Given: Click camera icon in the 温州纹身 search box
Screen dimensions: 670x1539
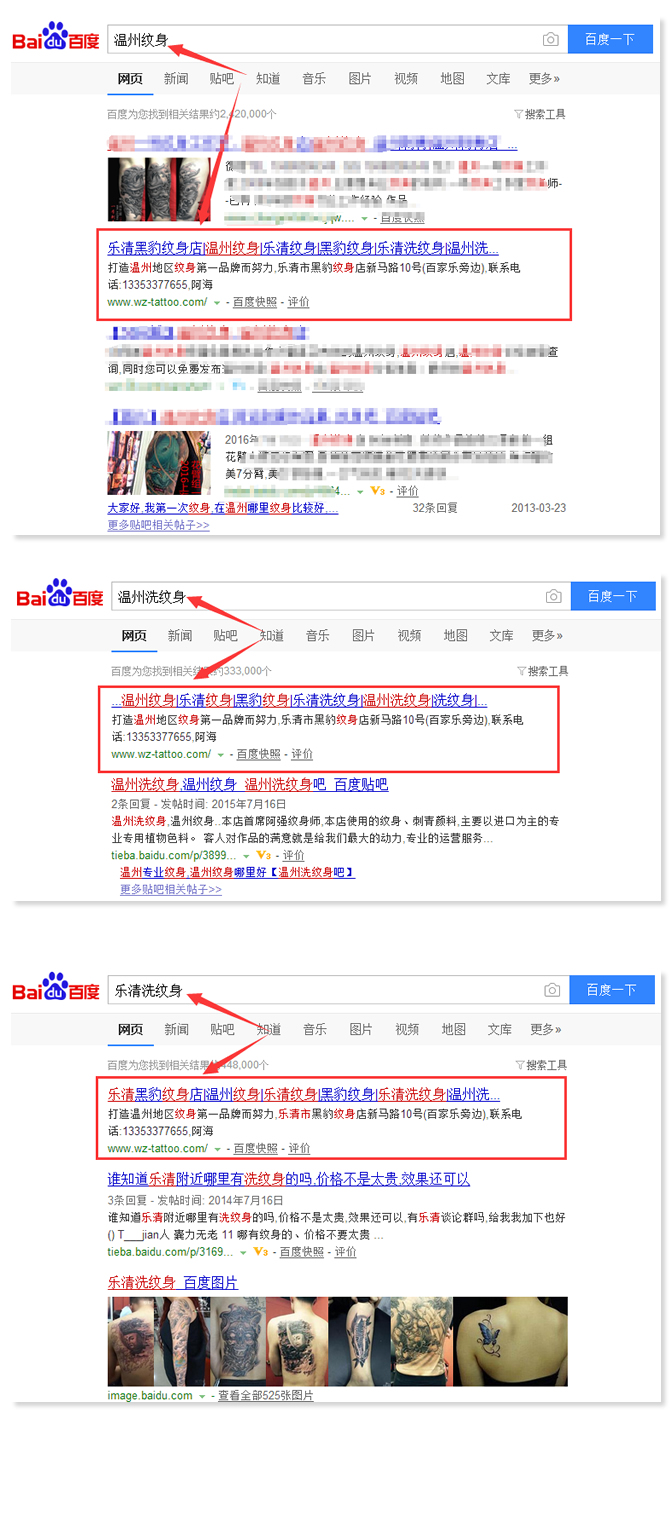Looking at the screenshot, I should [x=550, y=39].
